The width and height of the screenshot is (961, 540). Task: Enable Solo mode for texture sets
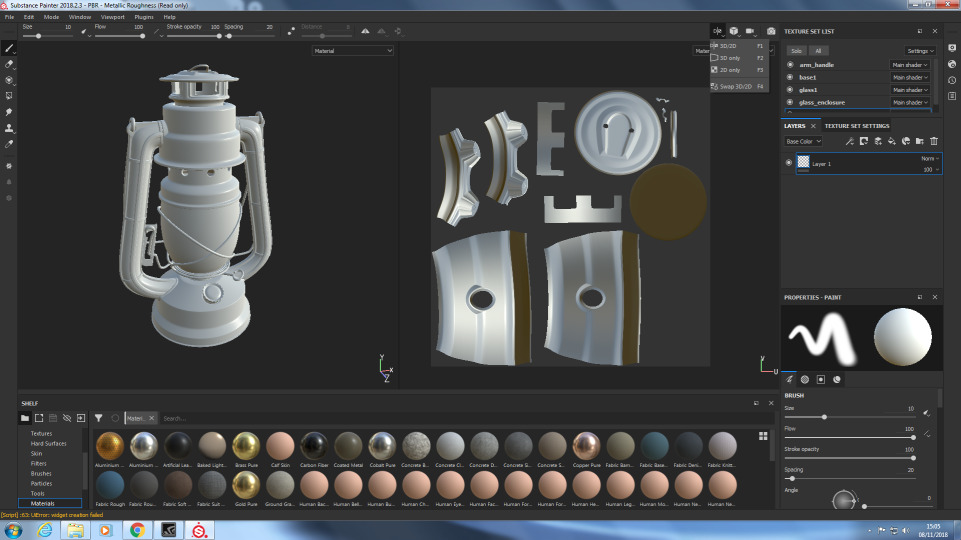point(796,51)
